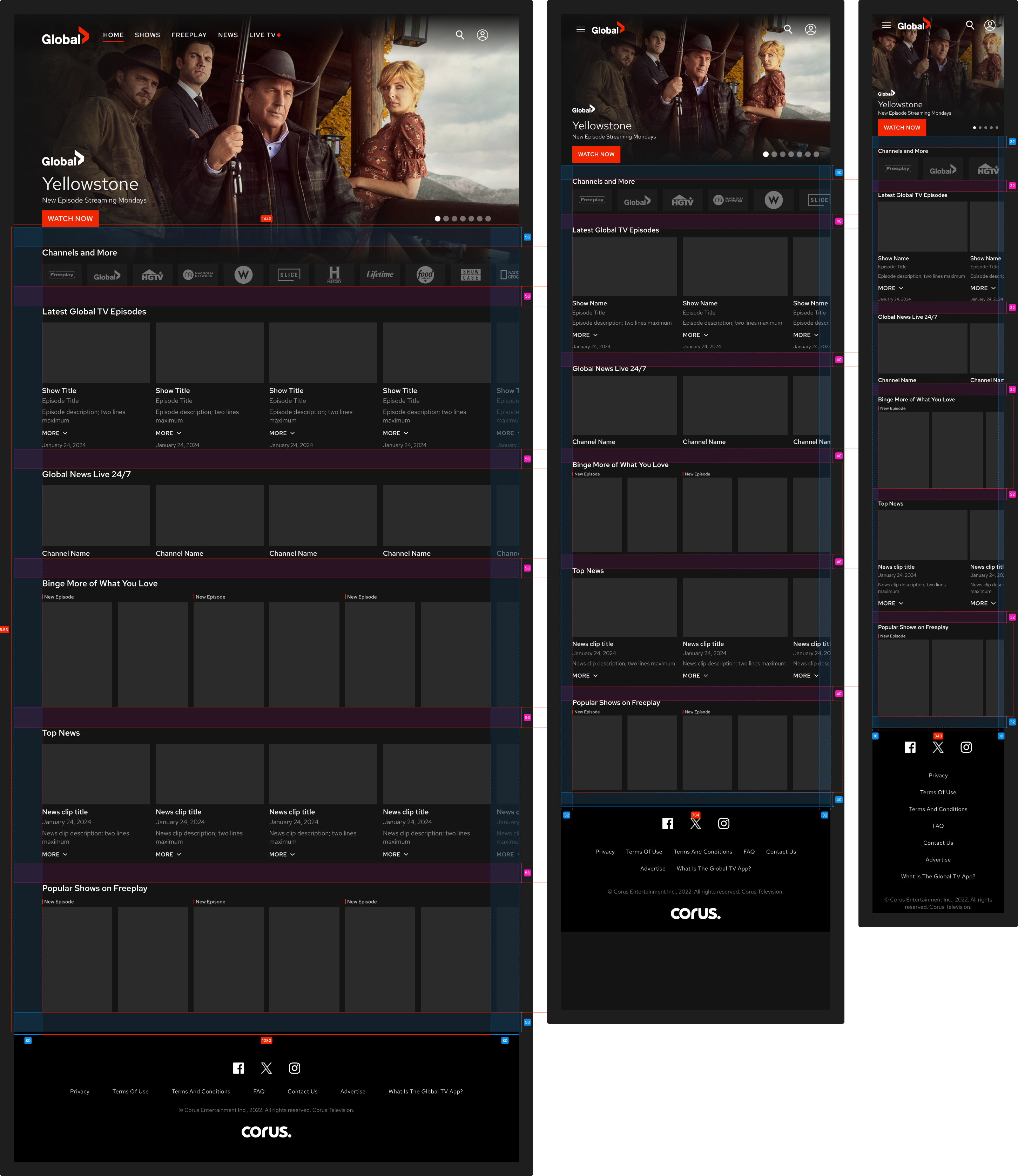Open the NEWS tab in desktop navigation
The image size is (1018, 1176).
pos(228,35)
